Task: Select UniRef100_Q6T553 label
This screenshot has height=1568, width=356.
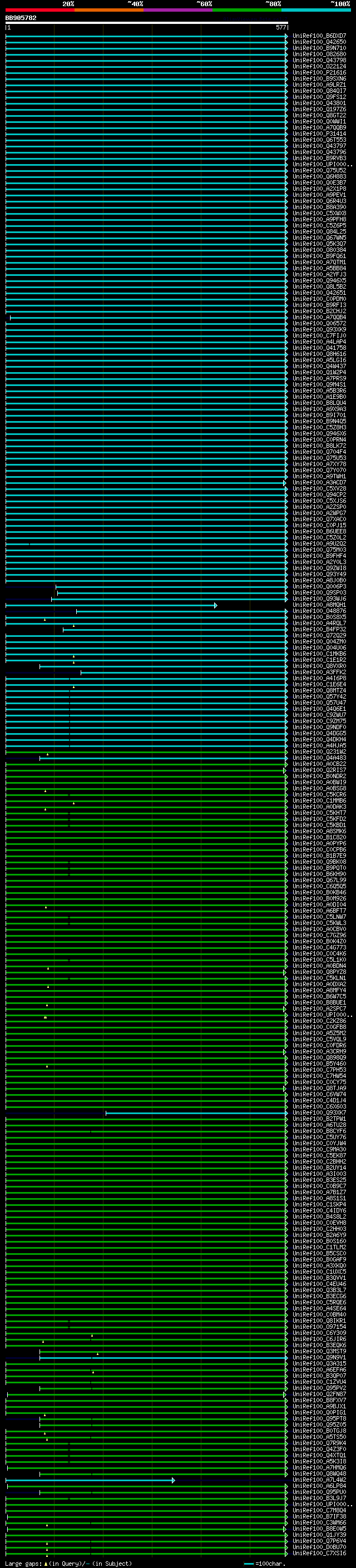Action: (x=319, y=140)
